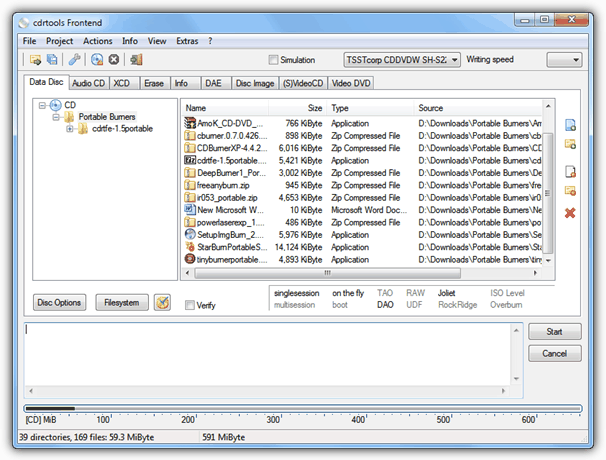This screenshot has width=606, height=460.
Task: Switch to the DAE tab
Action: point(216,83)
